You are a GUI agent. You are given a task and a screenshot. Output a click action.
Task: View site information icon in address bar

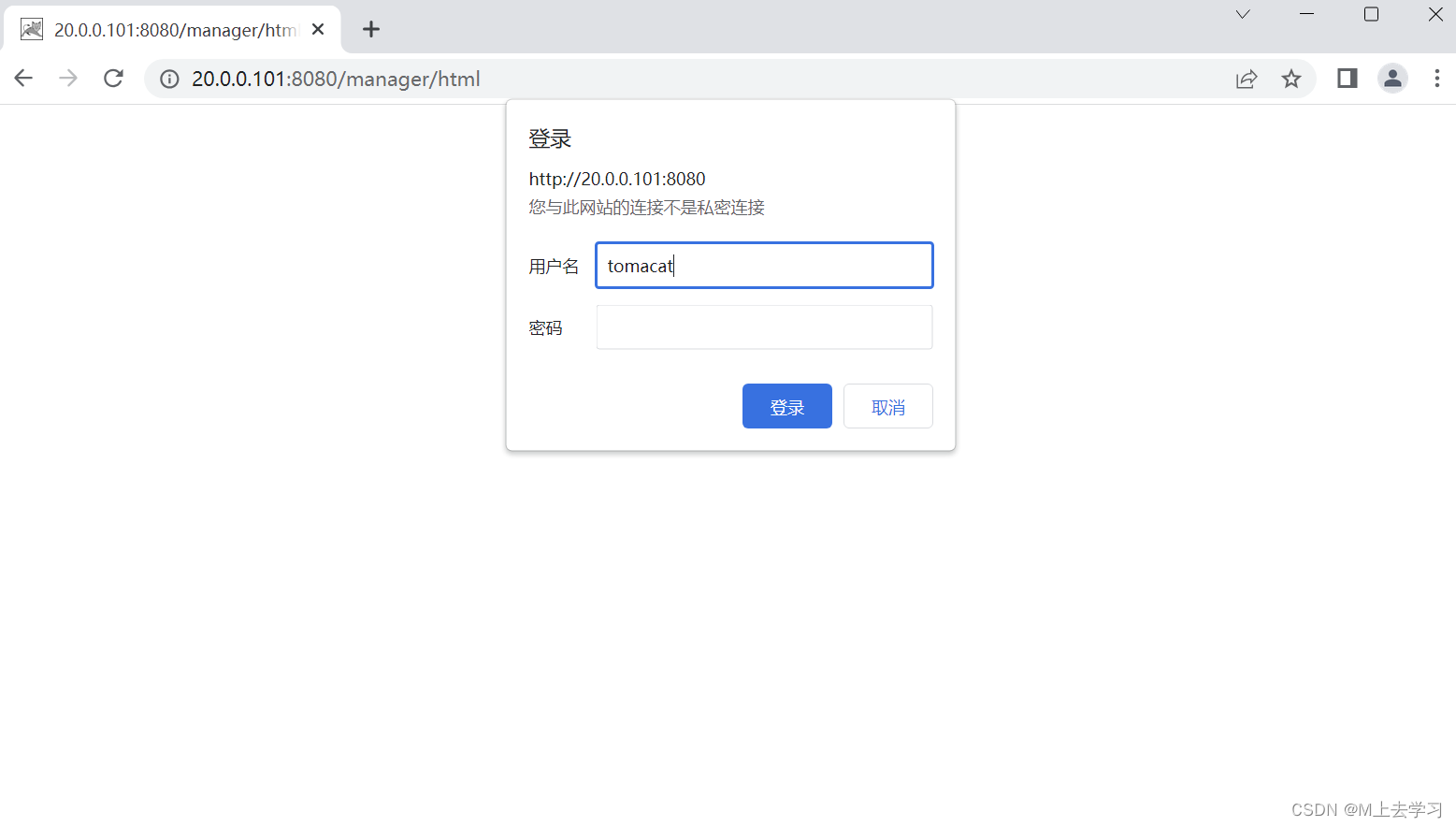point(169,80)
